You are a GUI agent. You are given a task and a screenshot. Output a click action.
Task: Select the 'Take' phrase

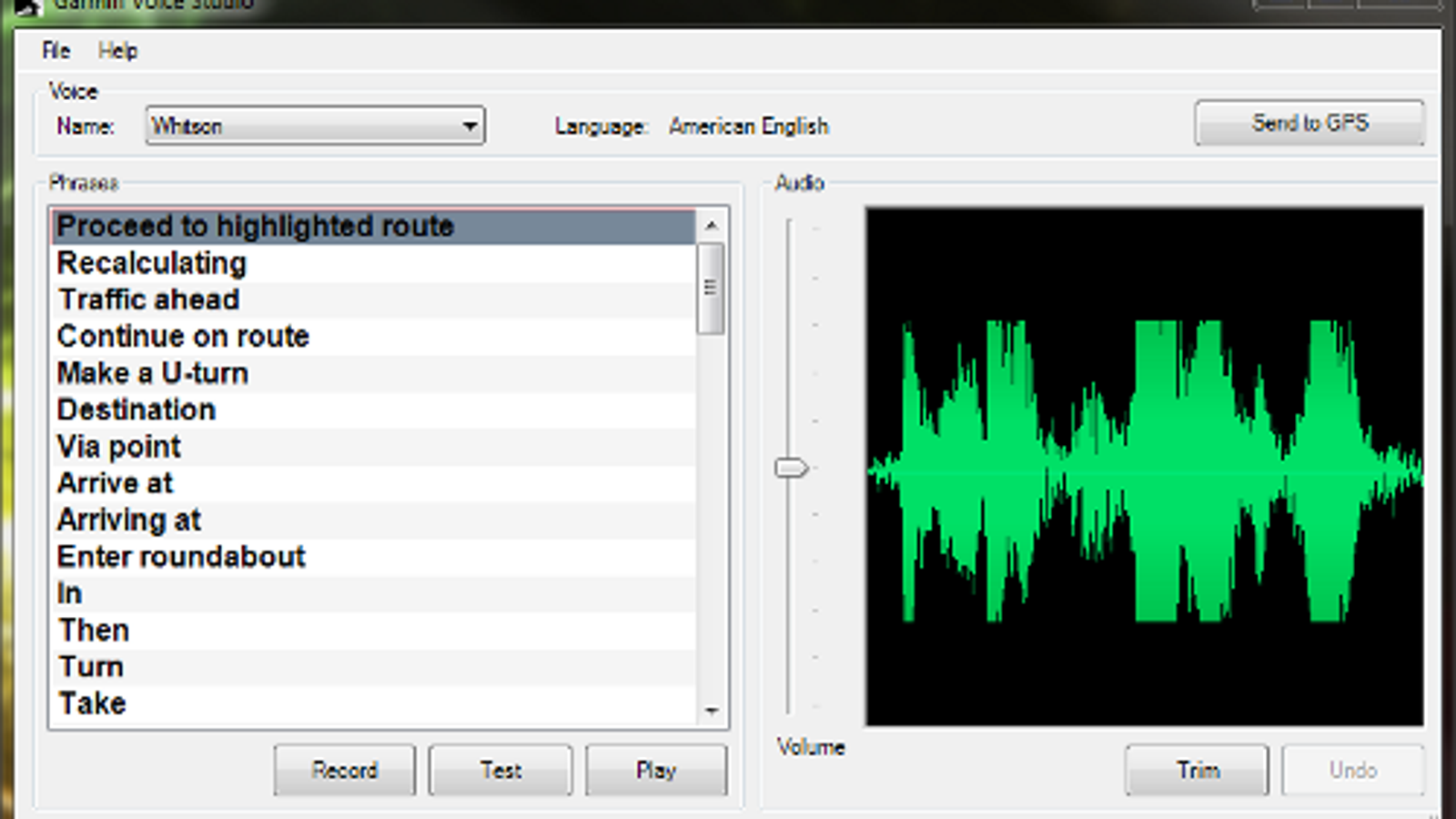coord(373,703)
